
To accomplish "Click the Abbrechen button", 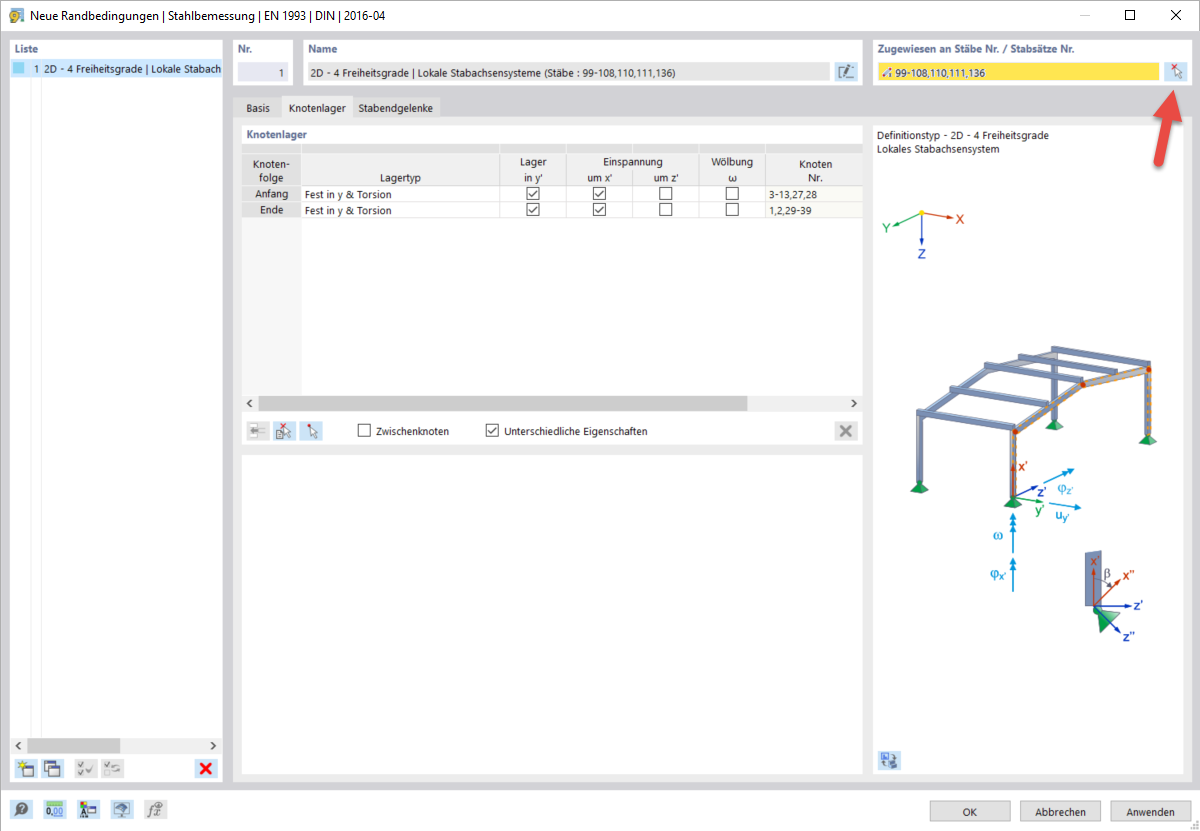I will pos(1060,811).
